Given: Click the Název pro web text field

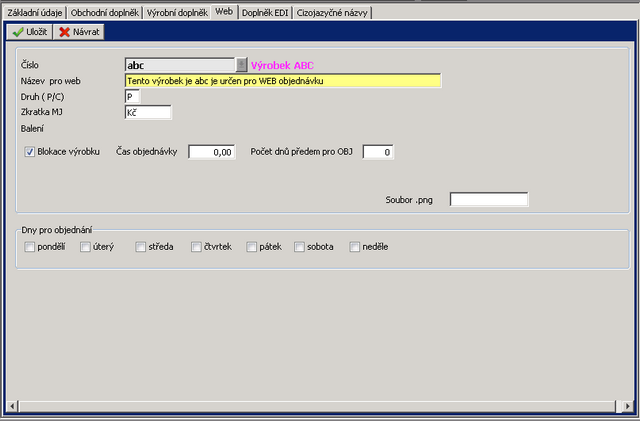Looking at the screenshot, I should coord(282,80).
